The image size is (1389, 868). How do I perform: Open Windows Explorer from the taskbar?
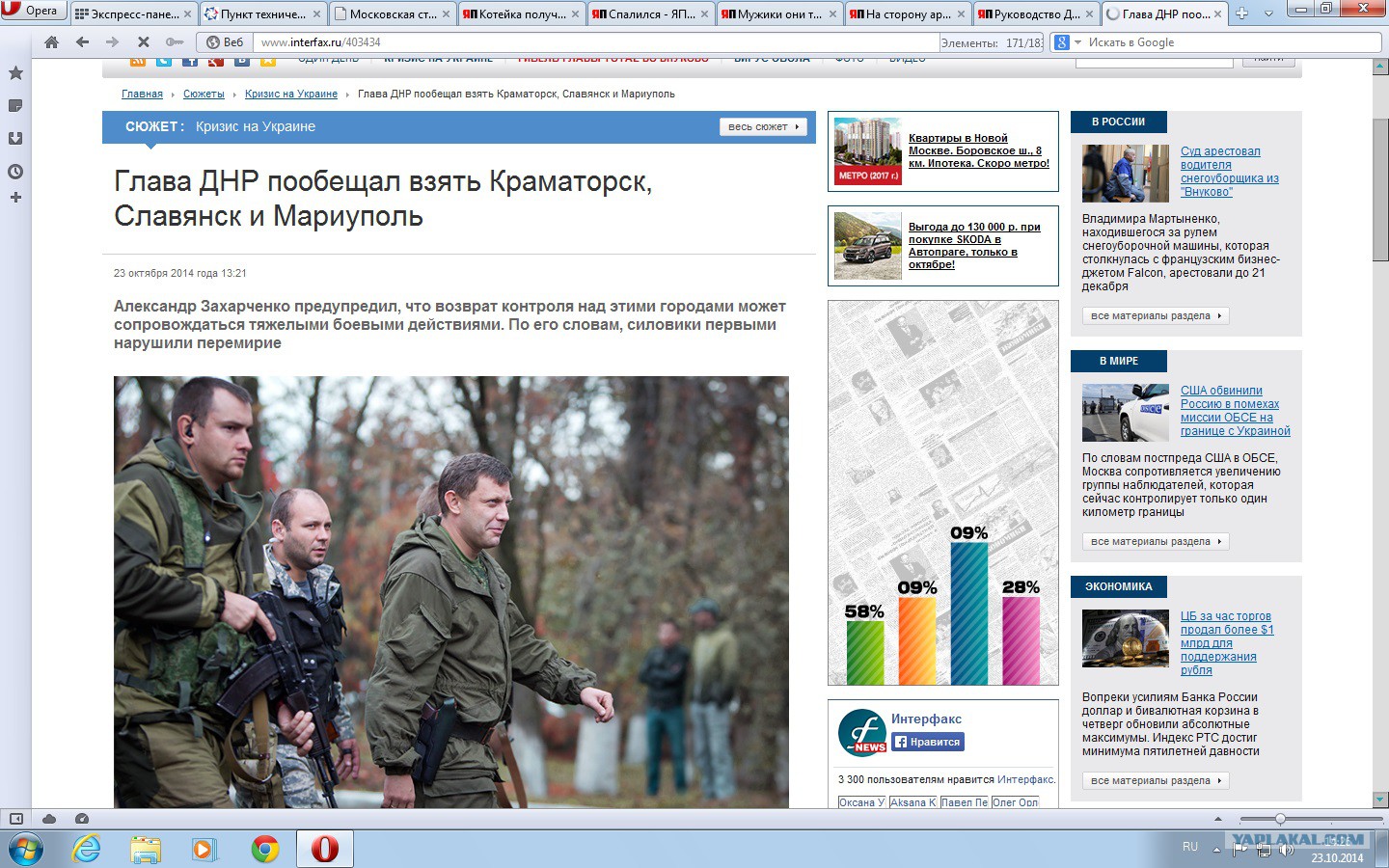click(x=146, y=849)
